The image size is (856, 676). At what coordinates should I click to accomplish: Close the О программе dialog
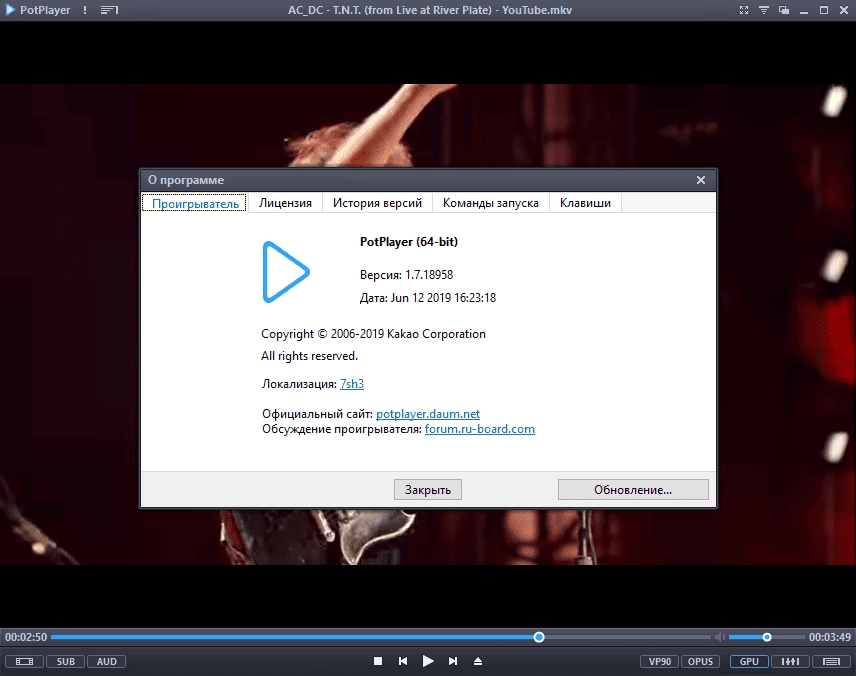point(701,180)
